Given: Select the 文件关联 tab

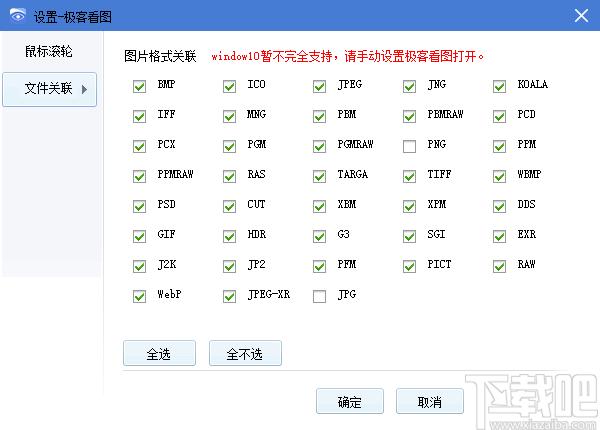Looking at the screenshot, I should 49,89.
